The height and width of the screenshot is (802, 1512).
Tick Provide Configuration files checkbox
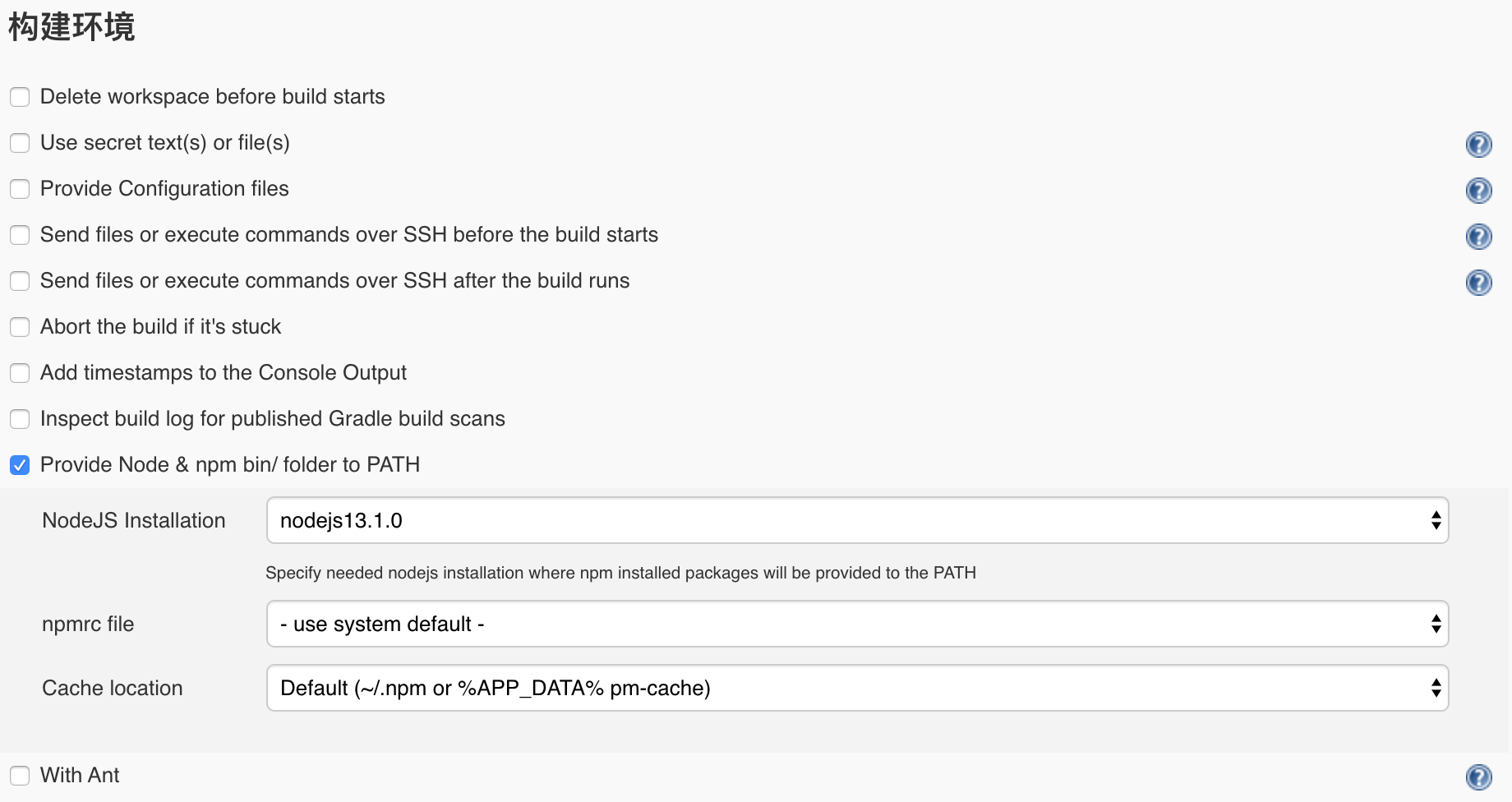(20, 189)
